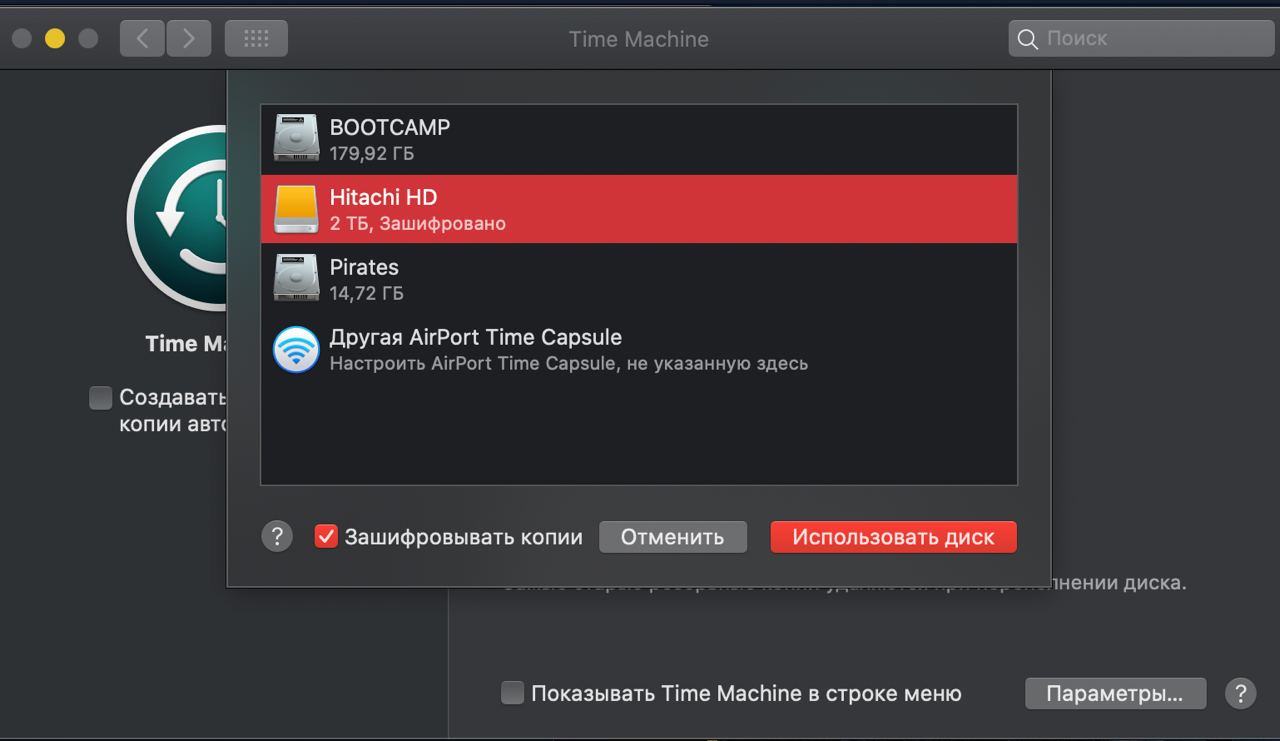Screen dimensions: 1280x741
Task: Go back with the left arrow button
Action: (142, 39)
